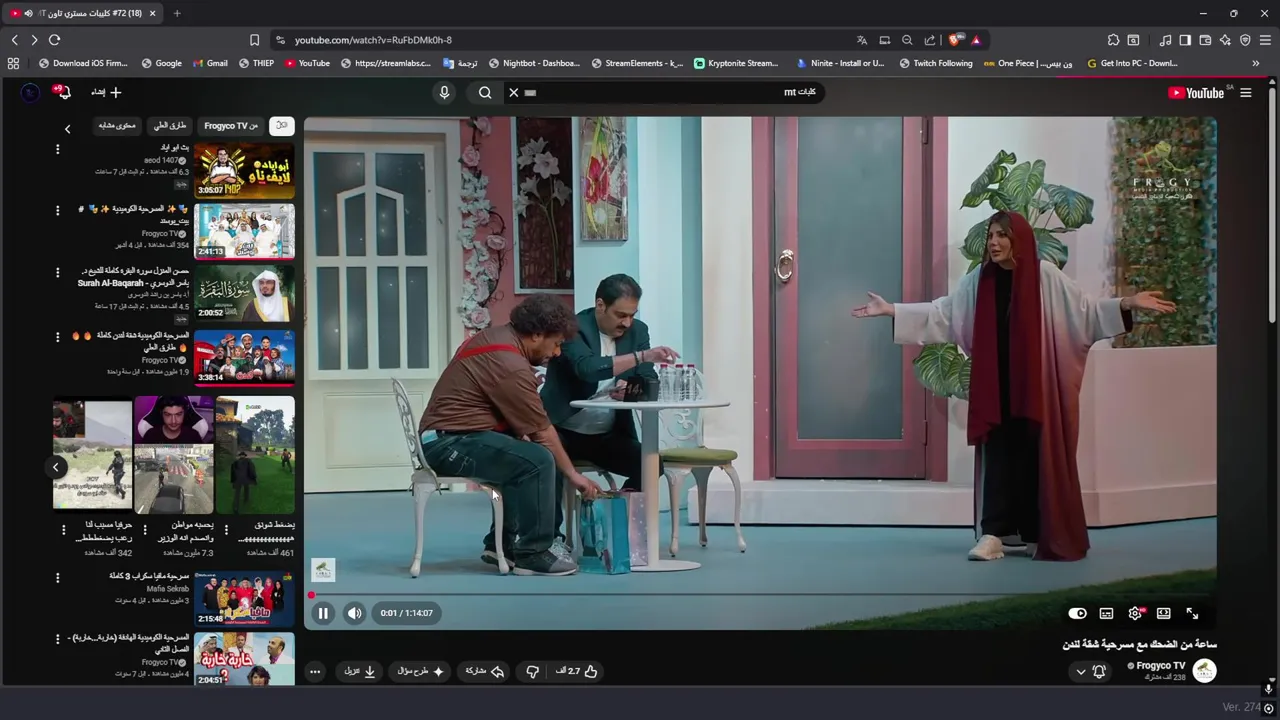Open the YouTube hamburger guide menu

click(x=1246, y=93)
